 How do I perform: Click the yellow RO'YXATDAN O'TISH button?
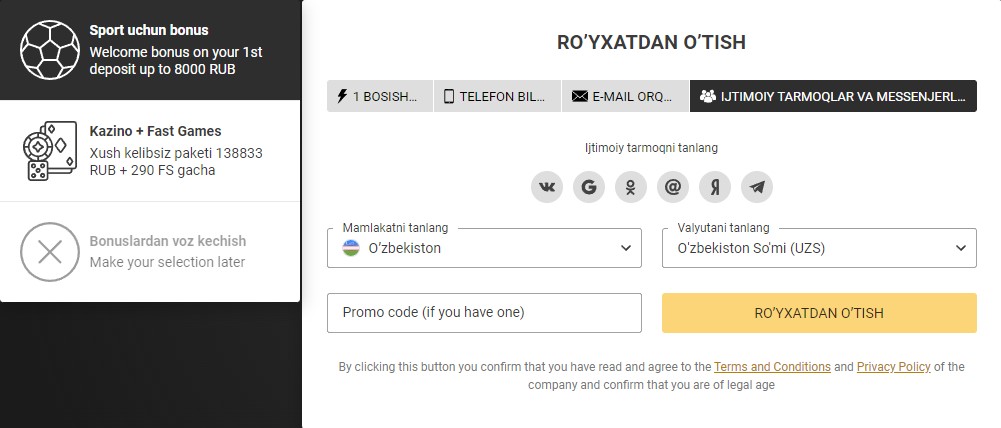point(819,313)
